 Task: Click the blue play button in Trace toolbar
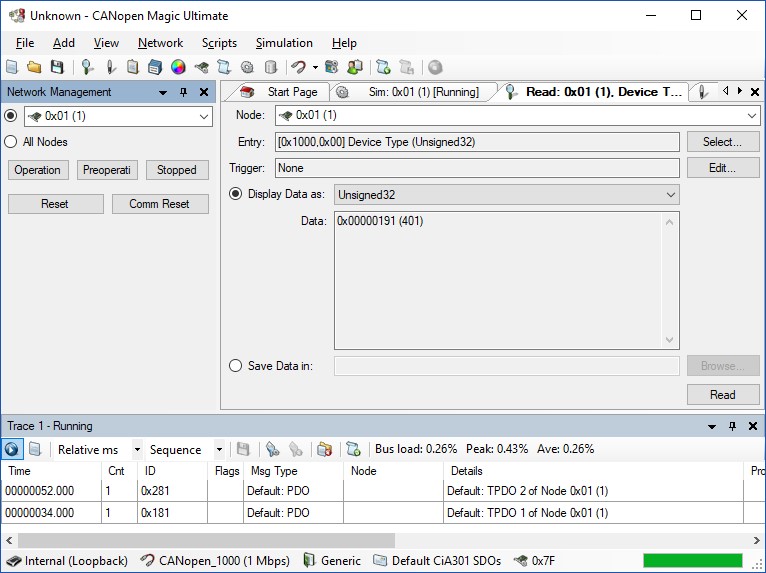12,449
